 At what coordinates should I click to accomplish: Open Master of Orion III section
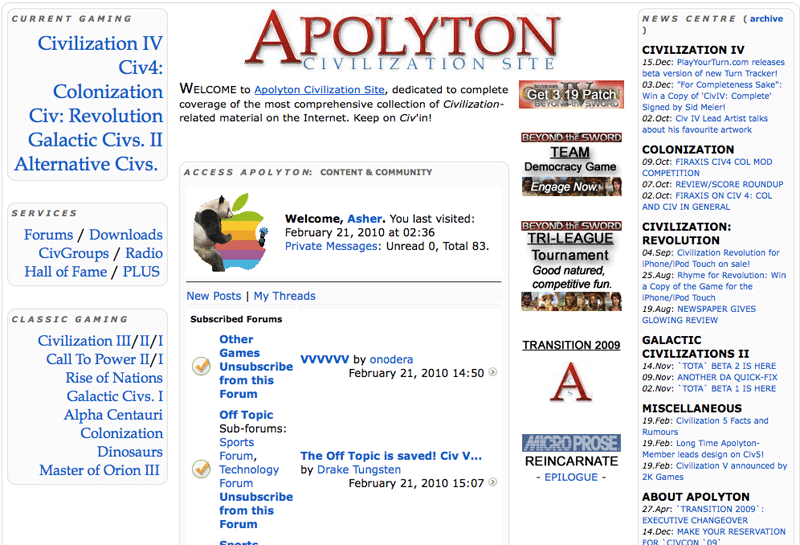99,470
